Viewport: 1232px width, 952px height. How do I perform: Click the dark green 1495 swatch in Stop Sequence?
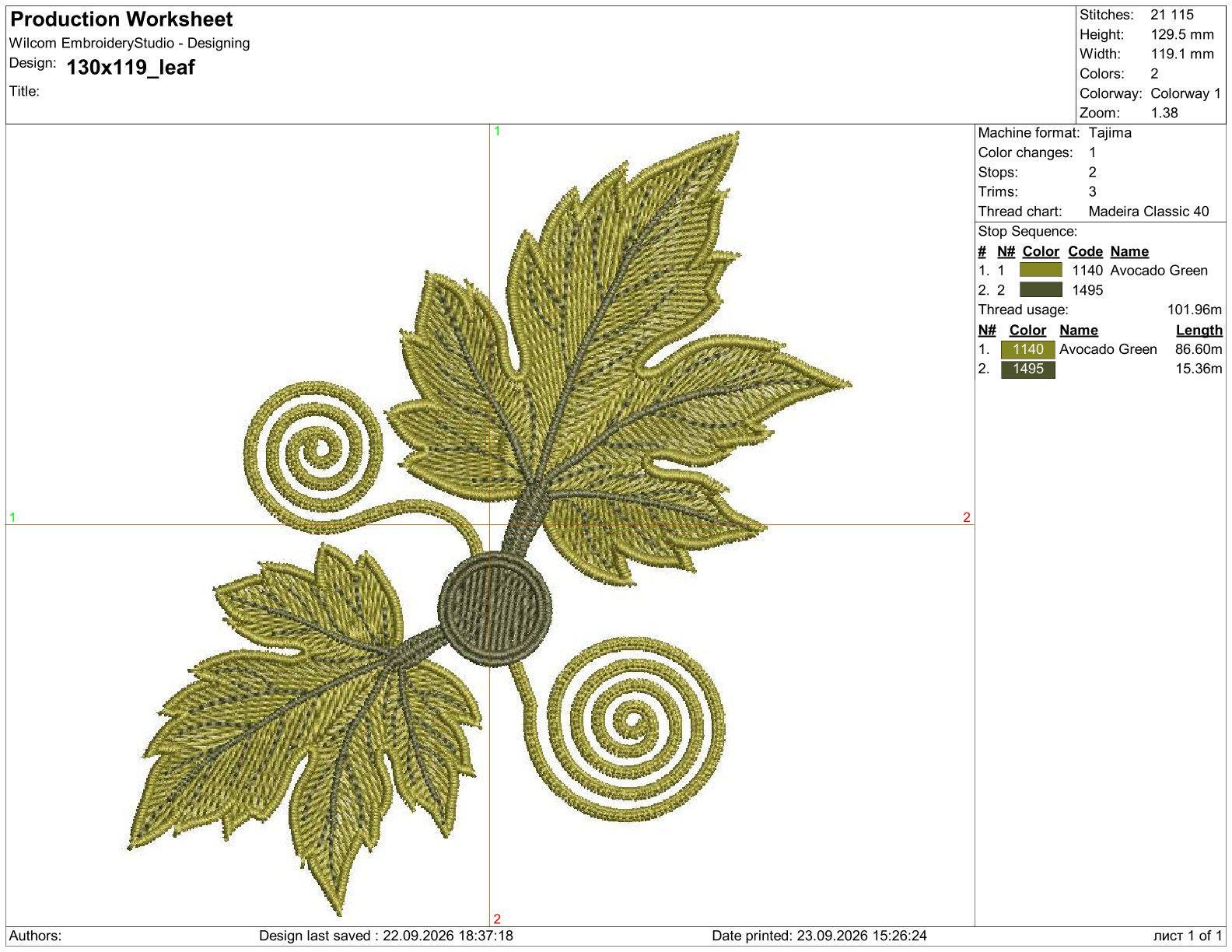click(x=1040, y=290)
